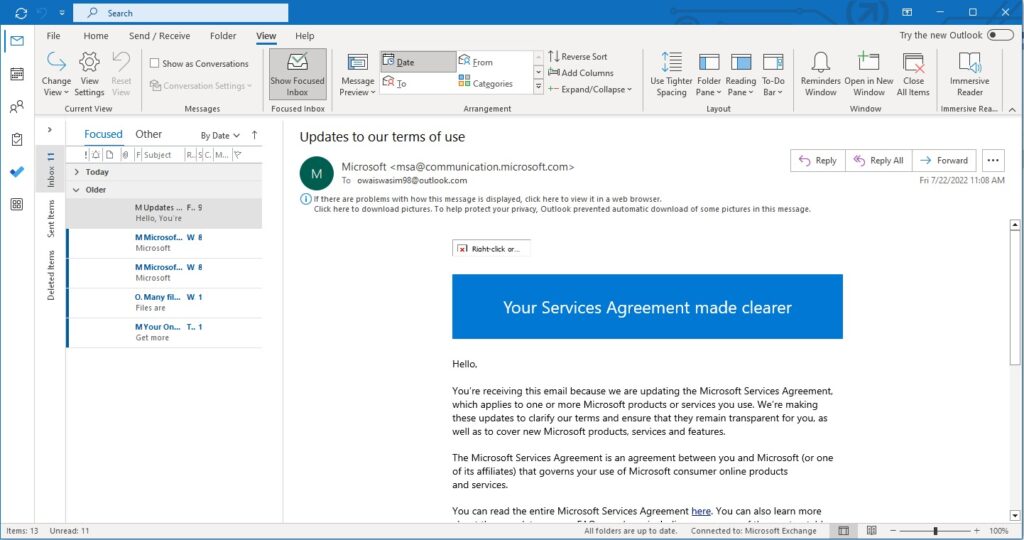This screenshot has height=540, width=1024.
Task: Switch to Folder ribbon tab
Action: (223, 36)
